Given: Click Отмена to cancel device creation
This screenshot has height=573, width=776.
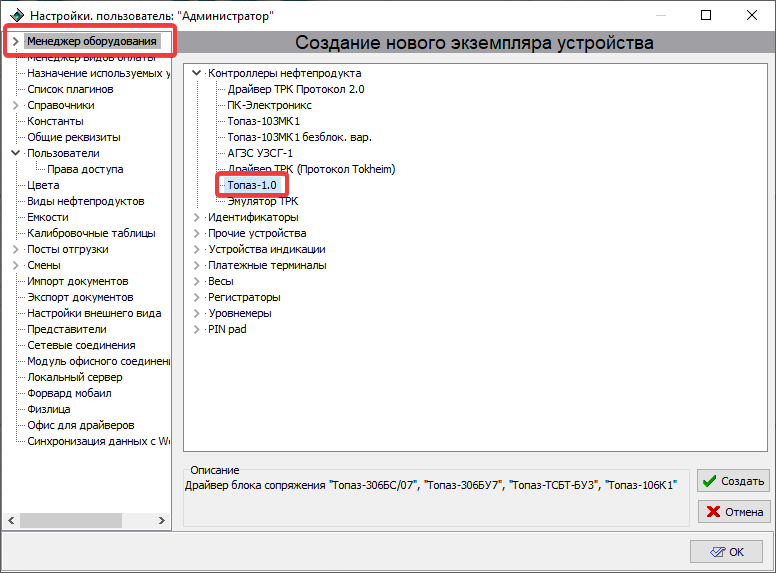Looking at the screenshot, I should click(x=734, y=512).
